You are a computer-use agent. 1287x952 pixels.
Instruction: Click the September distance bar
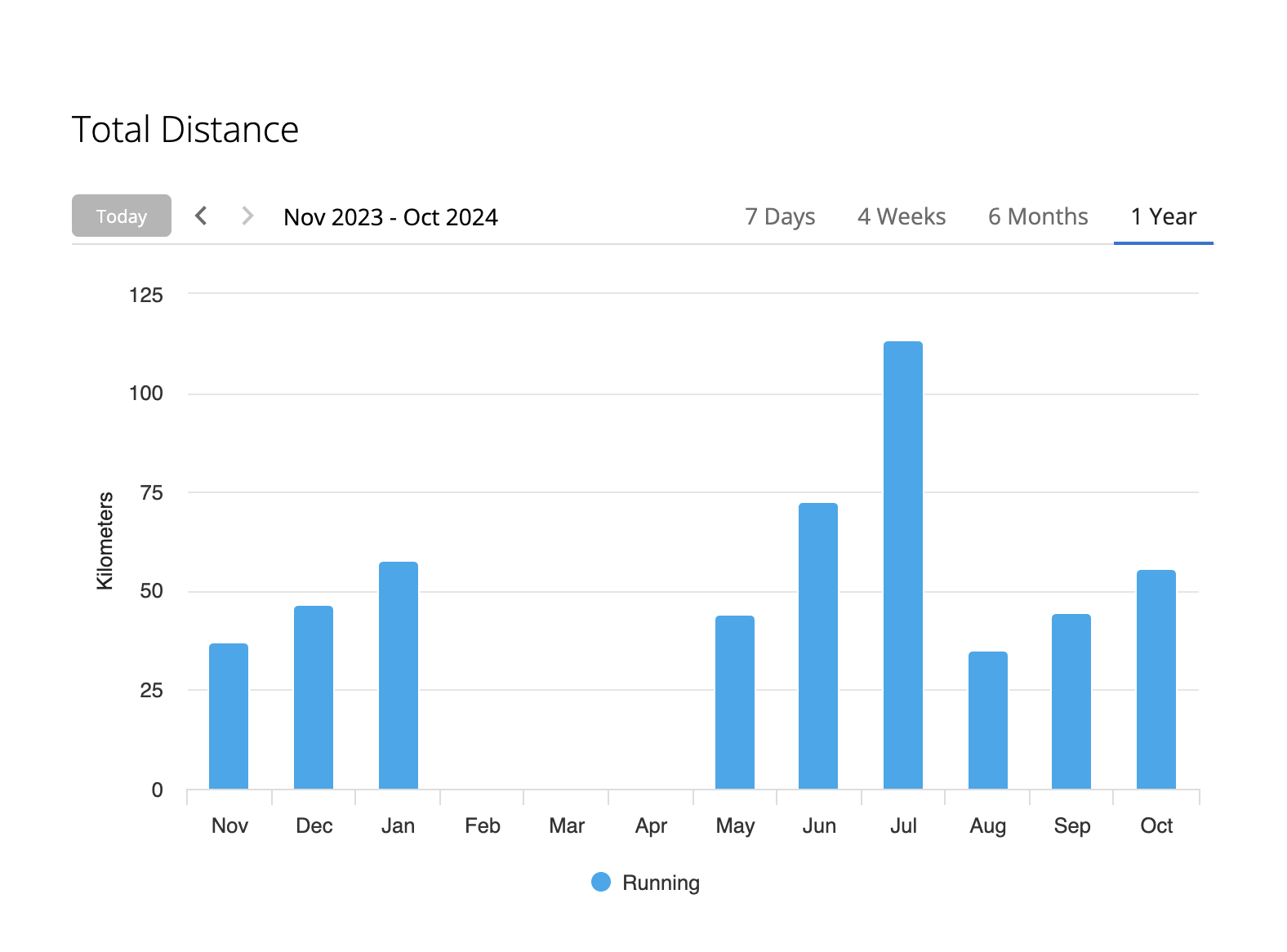(x=1071, y=701)
